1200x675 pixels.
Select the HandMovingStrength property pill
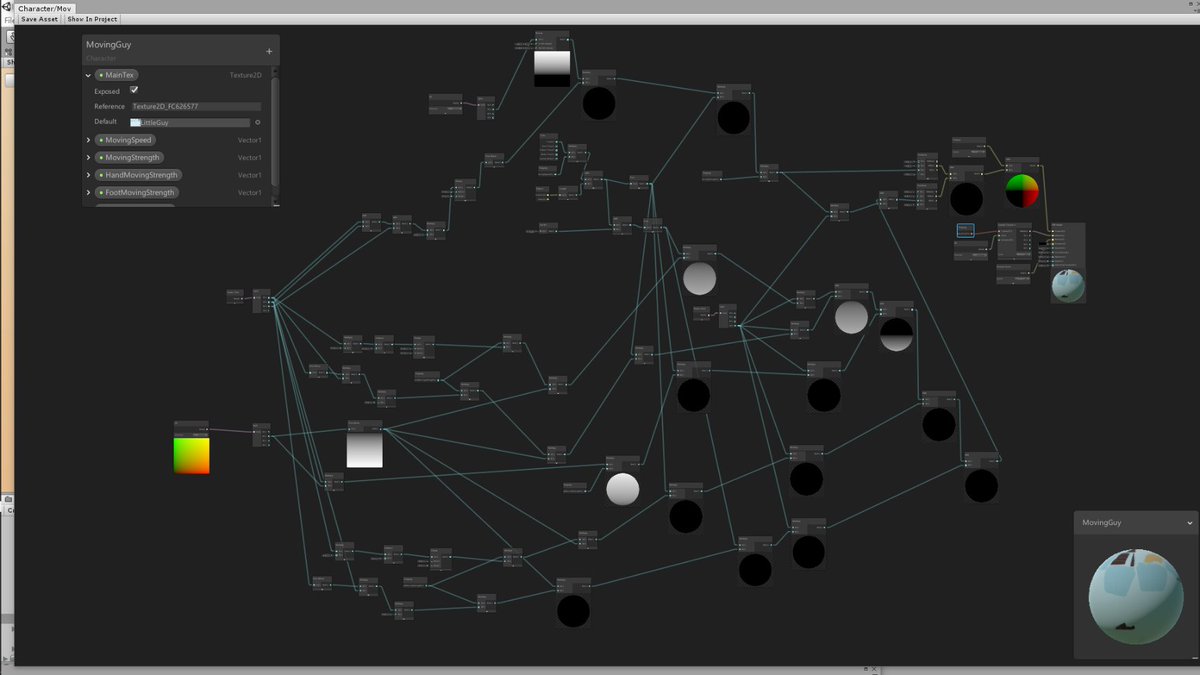click(x=138, y=175)
